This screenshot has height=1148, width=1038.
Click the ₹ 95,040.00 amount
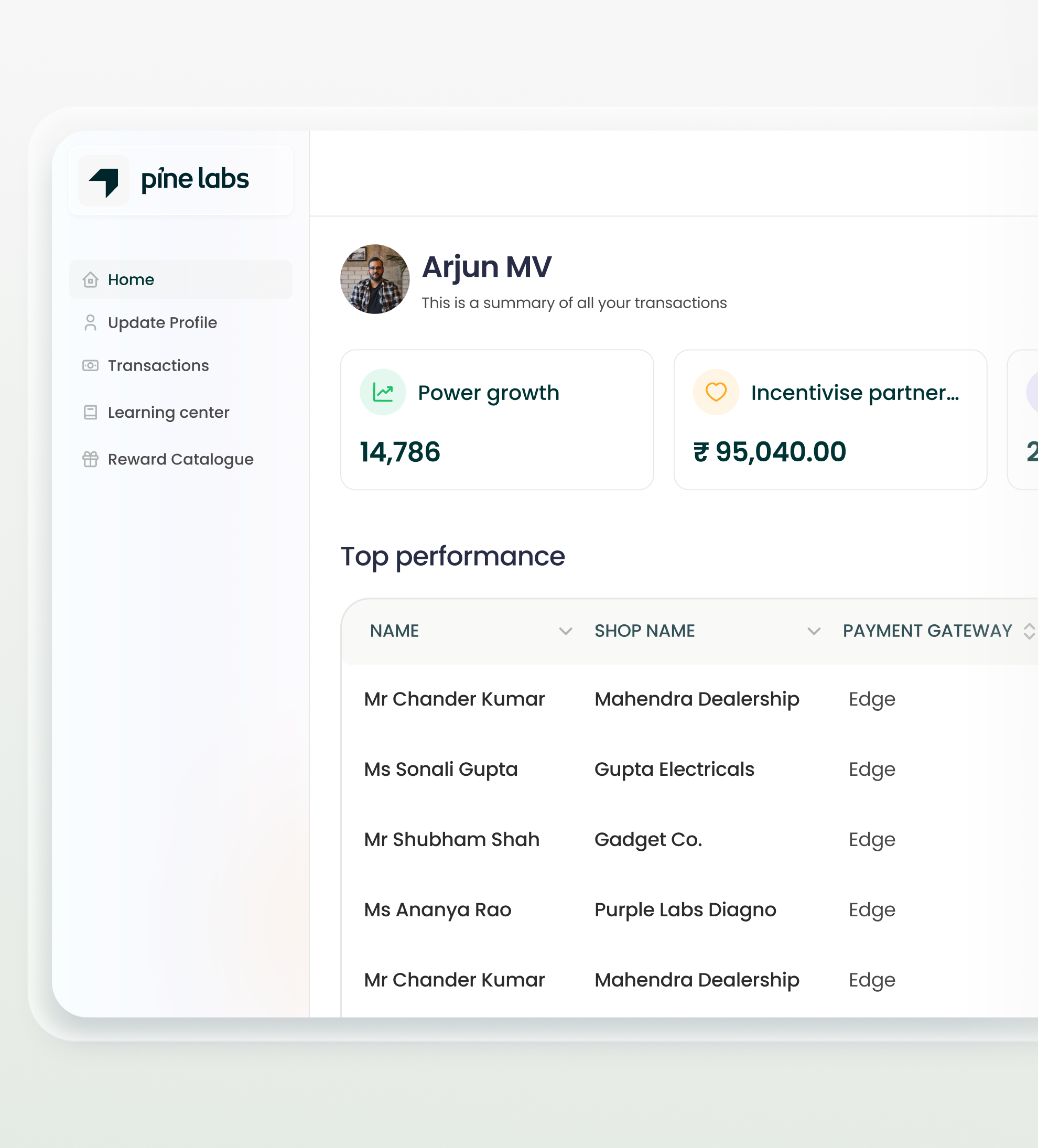point(769,452)
